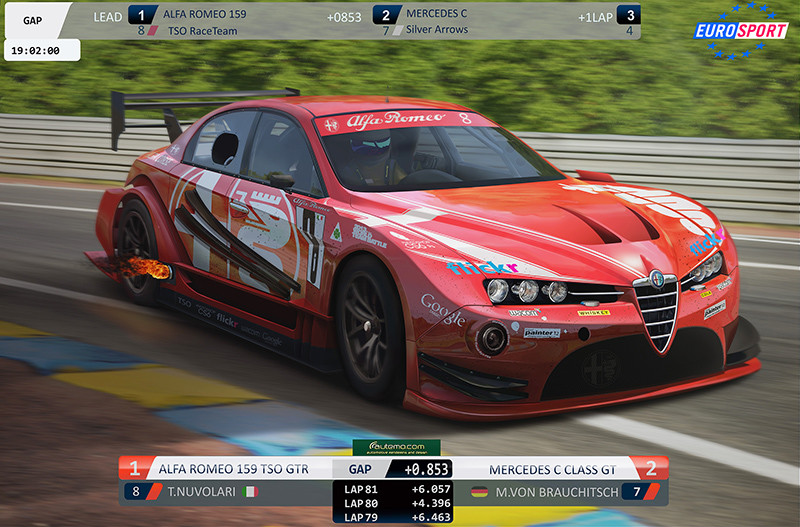Click the M.VON BRAUCHITSCH driver name
The image size is (800, 527).
557,492
